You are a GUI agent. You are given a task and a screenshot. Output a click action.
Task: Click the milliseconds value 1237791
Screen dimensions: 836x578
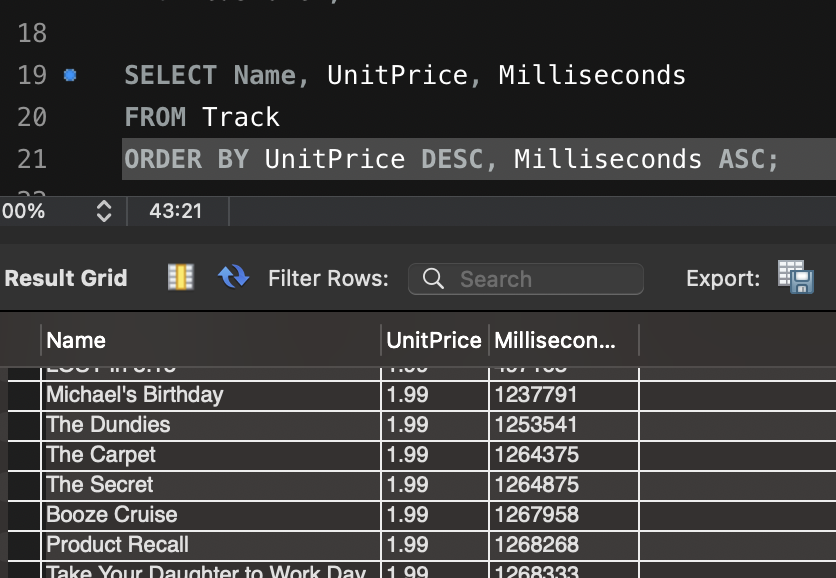pos(536,395)
